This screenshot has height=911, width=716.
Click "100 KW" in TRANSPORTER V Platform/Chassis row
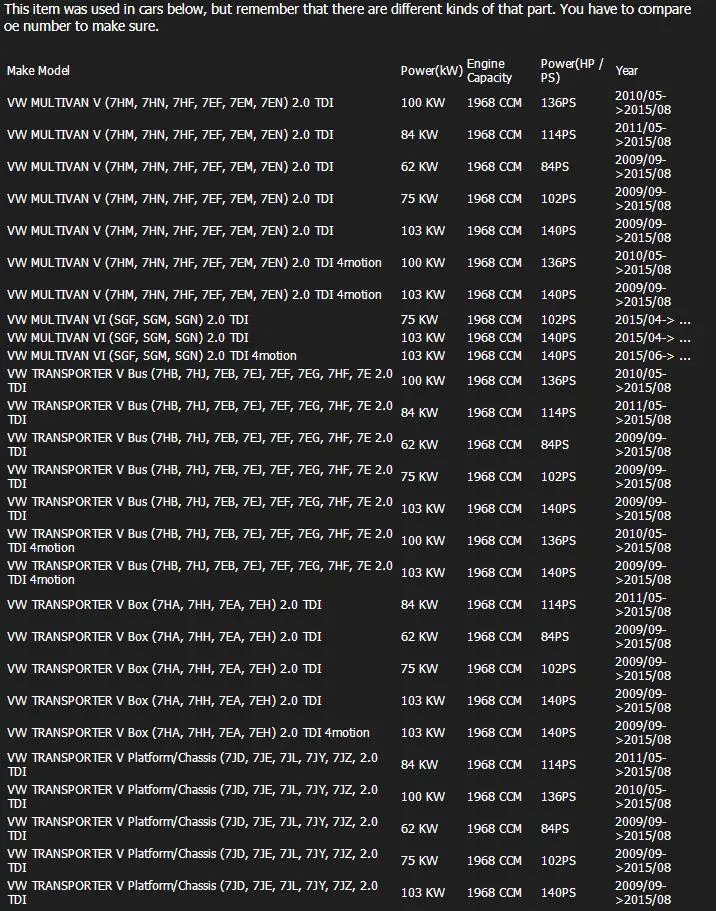(x=423, y=797)
